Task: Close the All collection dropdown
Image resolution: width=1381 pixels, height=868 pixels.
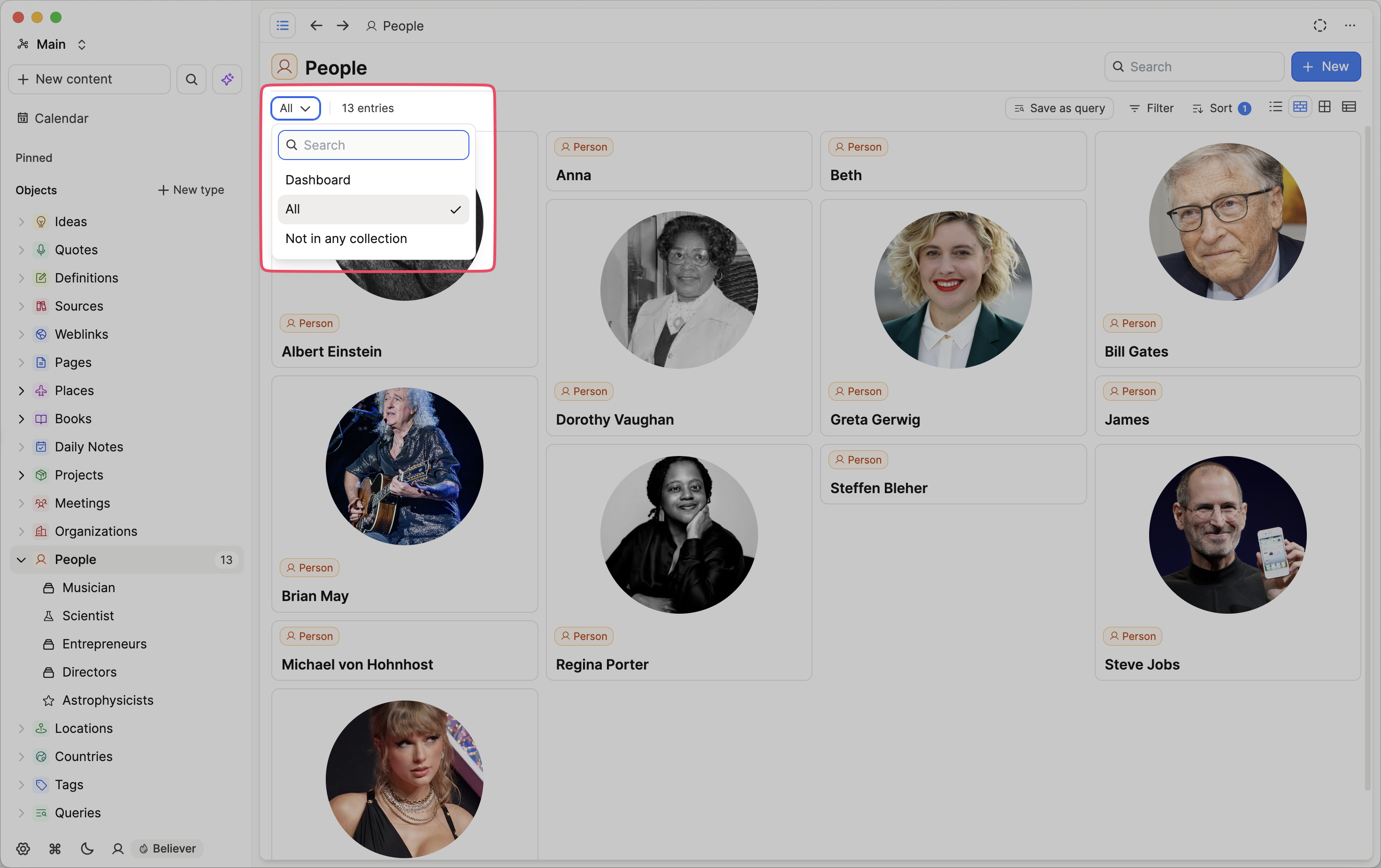Action: (x=295, y=108)
